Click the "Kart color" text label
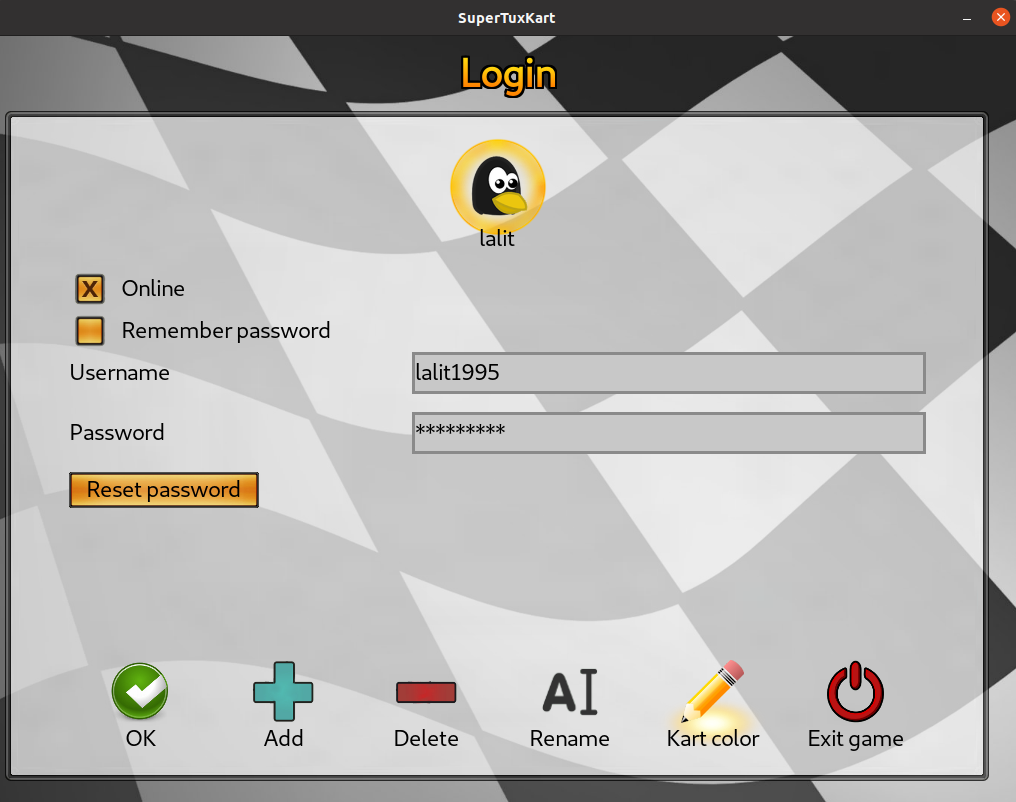Screen dimensions: 1016x802 (713, 739)
